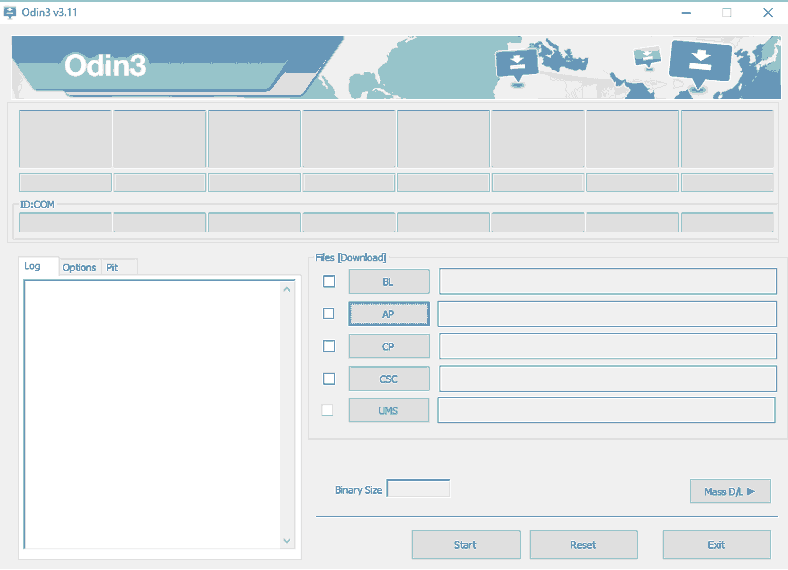
Task: Click the Binary Size field
Action: point(418,489)
